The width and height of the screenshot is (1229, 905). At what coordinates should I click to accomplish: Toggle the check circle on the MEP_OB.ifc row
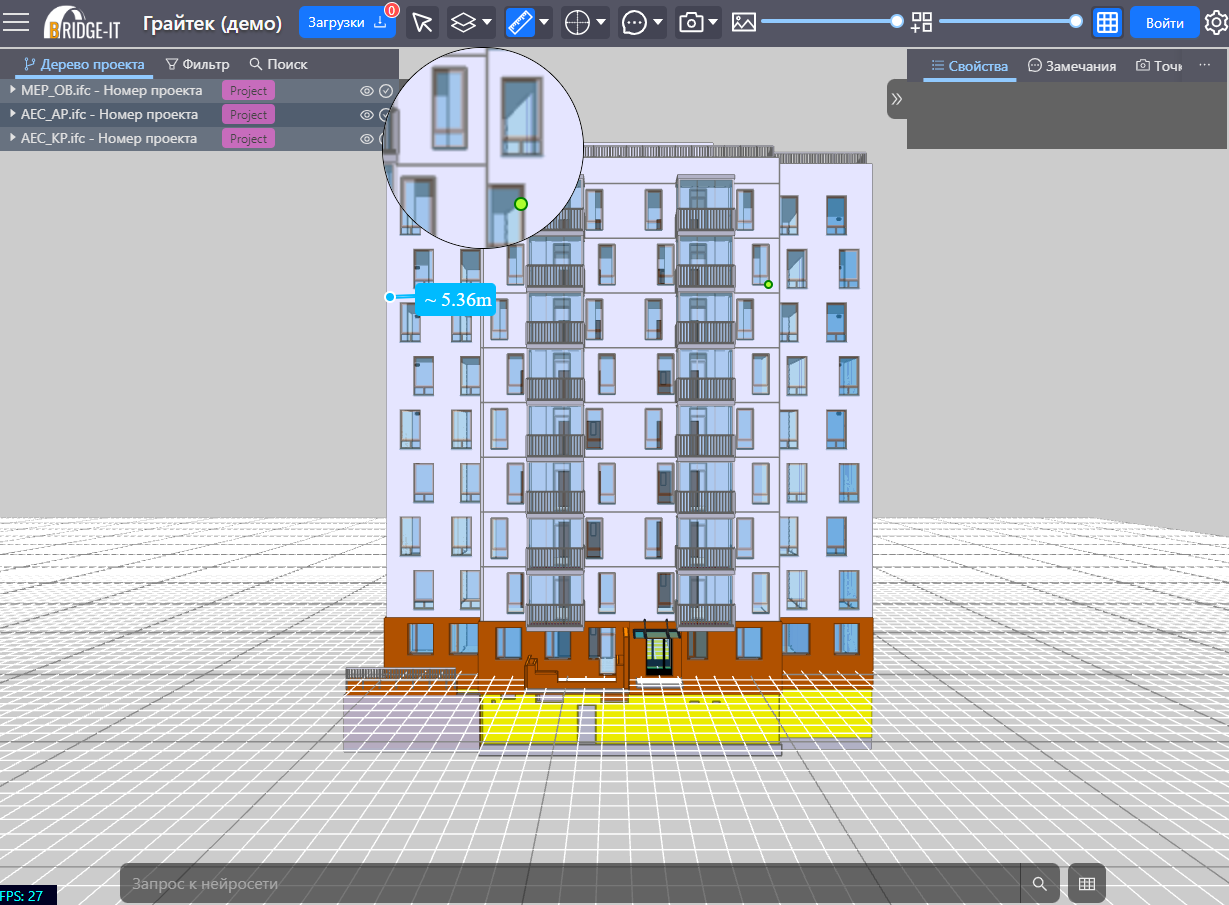pyautogui.click(x=386, y=91)
